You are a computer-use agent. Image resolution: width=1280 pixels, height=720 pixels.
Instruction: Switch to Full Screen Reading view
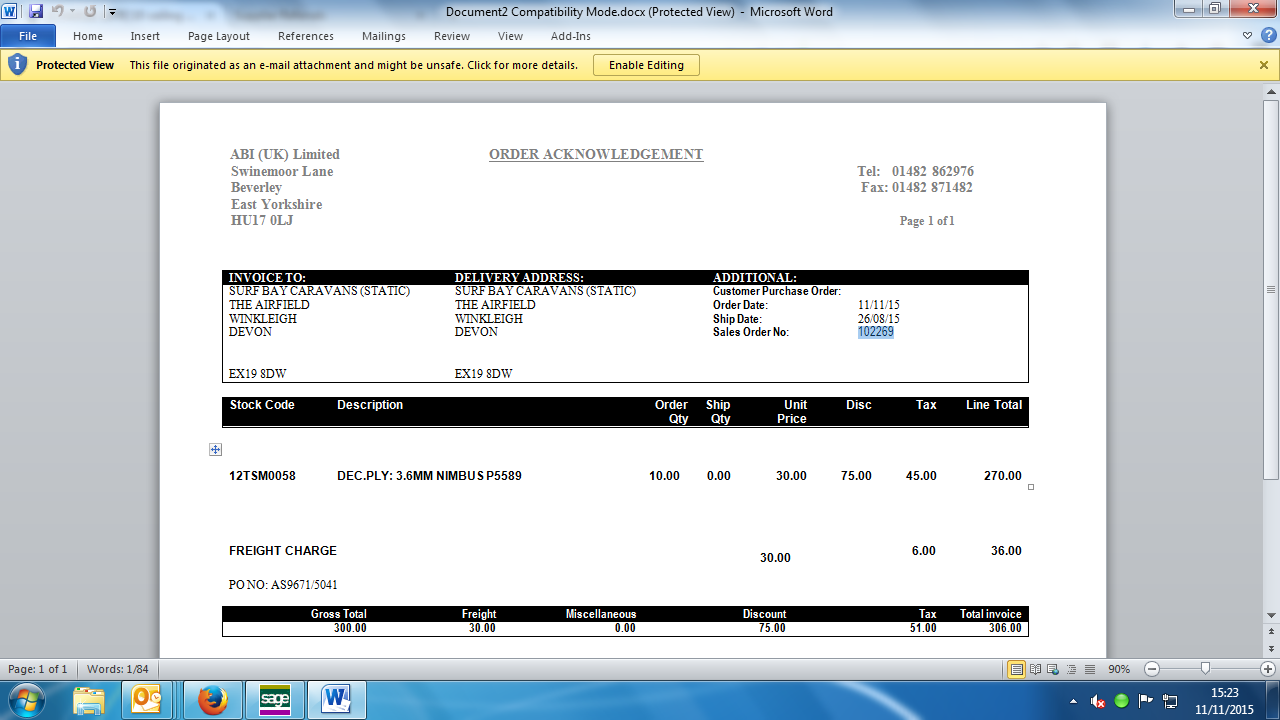tap(1034, 669)
